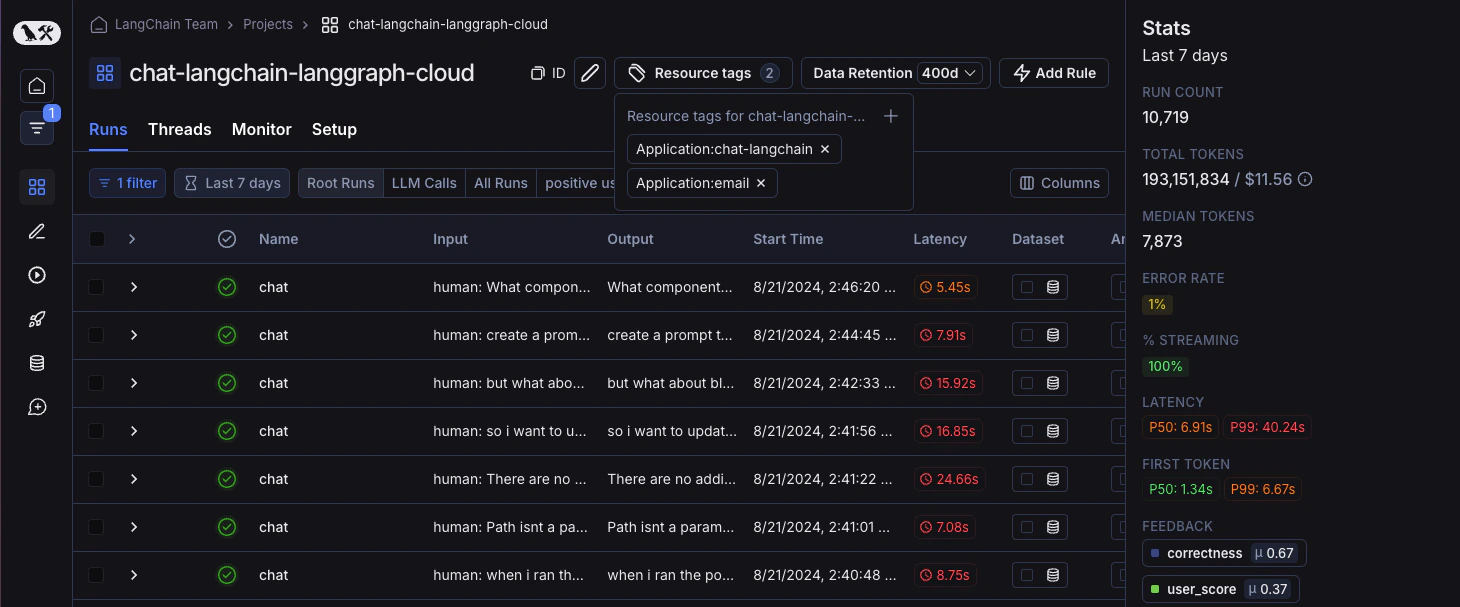Open the rocket deployments icon in sidebar

click(x=37, y=319)
